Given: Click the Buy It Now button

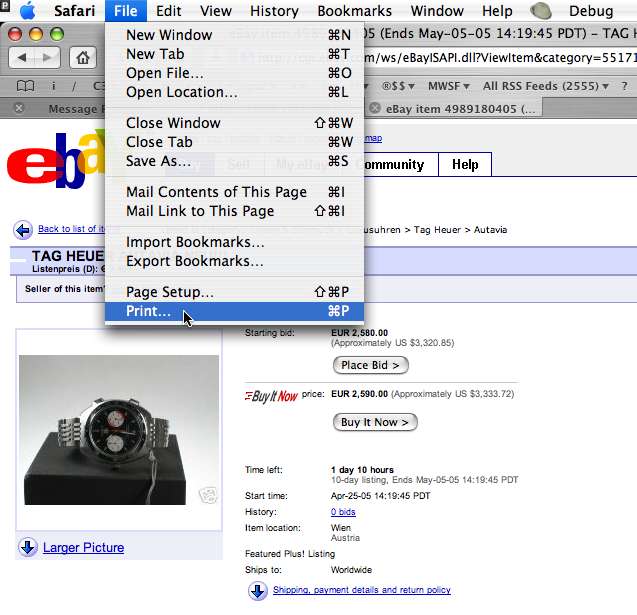Looking at the screenshot, I should pyautogui.click(x=375, y=422).
